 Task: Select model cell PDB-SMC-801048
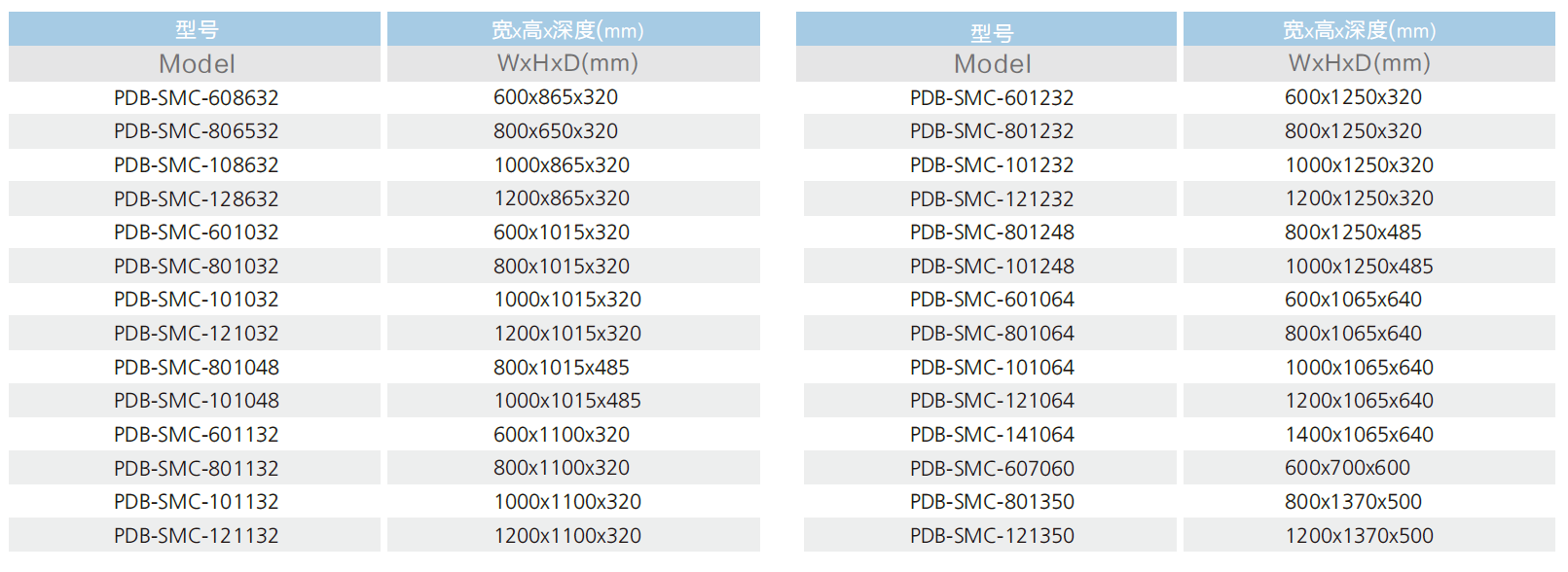pos(195,367)
